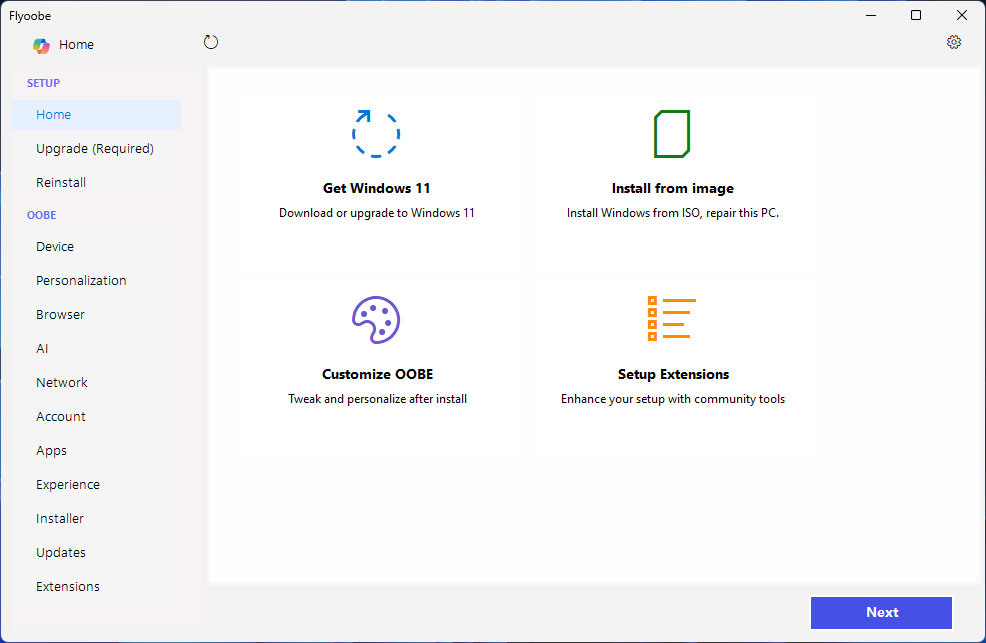Click the SETUP section heading
This screenshot has height=643, width=986.
(43, 83)
